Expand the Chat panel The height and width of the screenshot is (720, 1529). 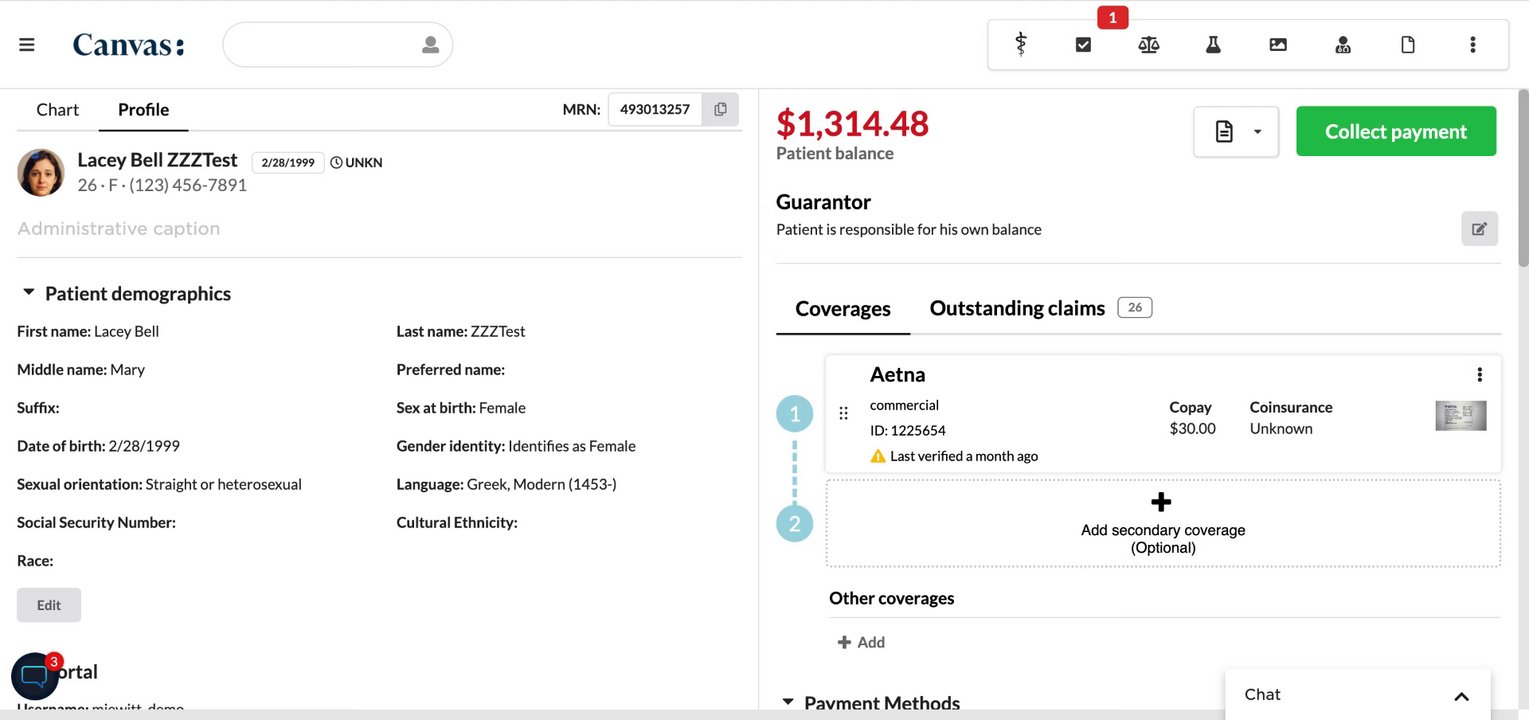click(1460, 696)
